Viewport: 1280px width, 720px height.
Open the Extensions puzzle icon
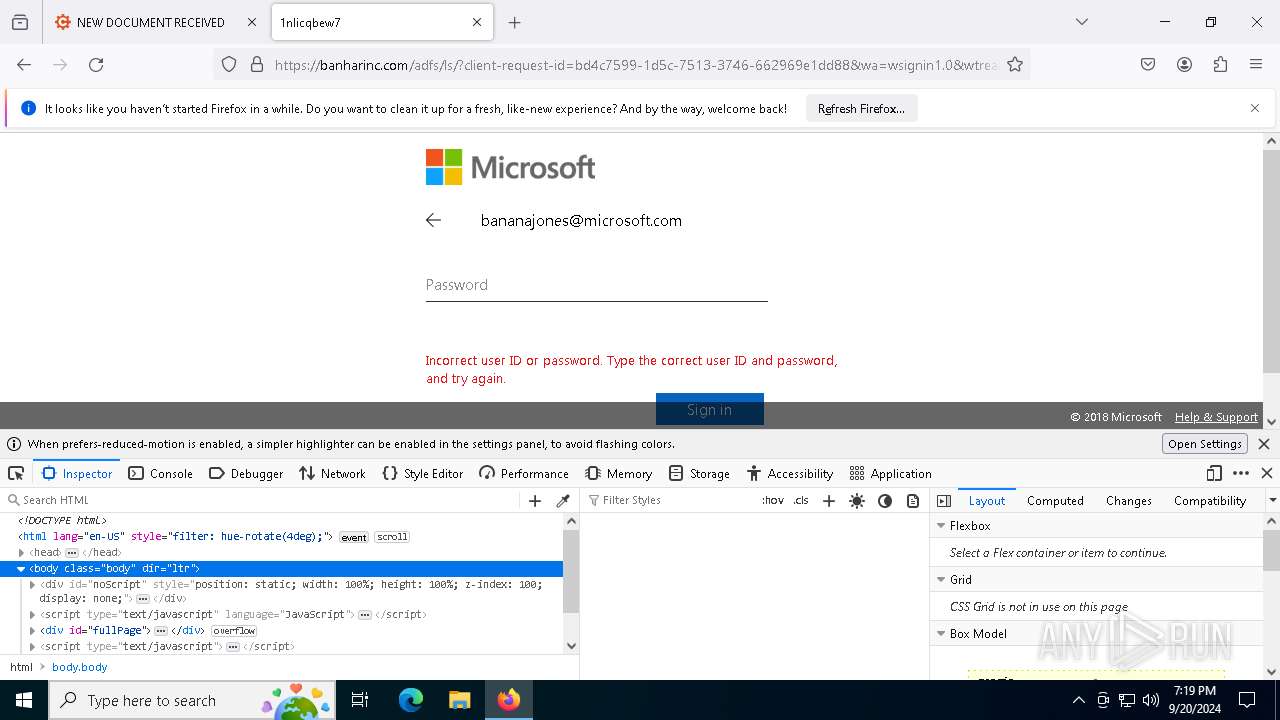(1220, 64)
